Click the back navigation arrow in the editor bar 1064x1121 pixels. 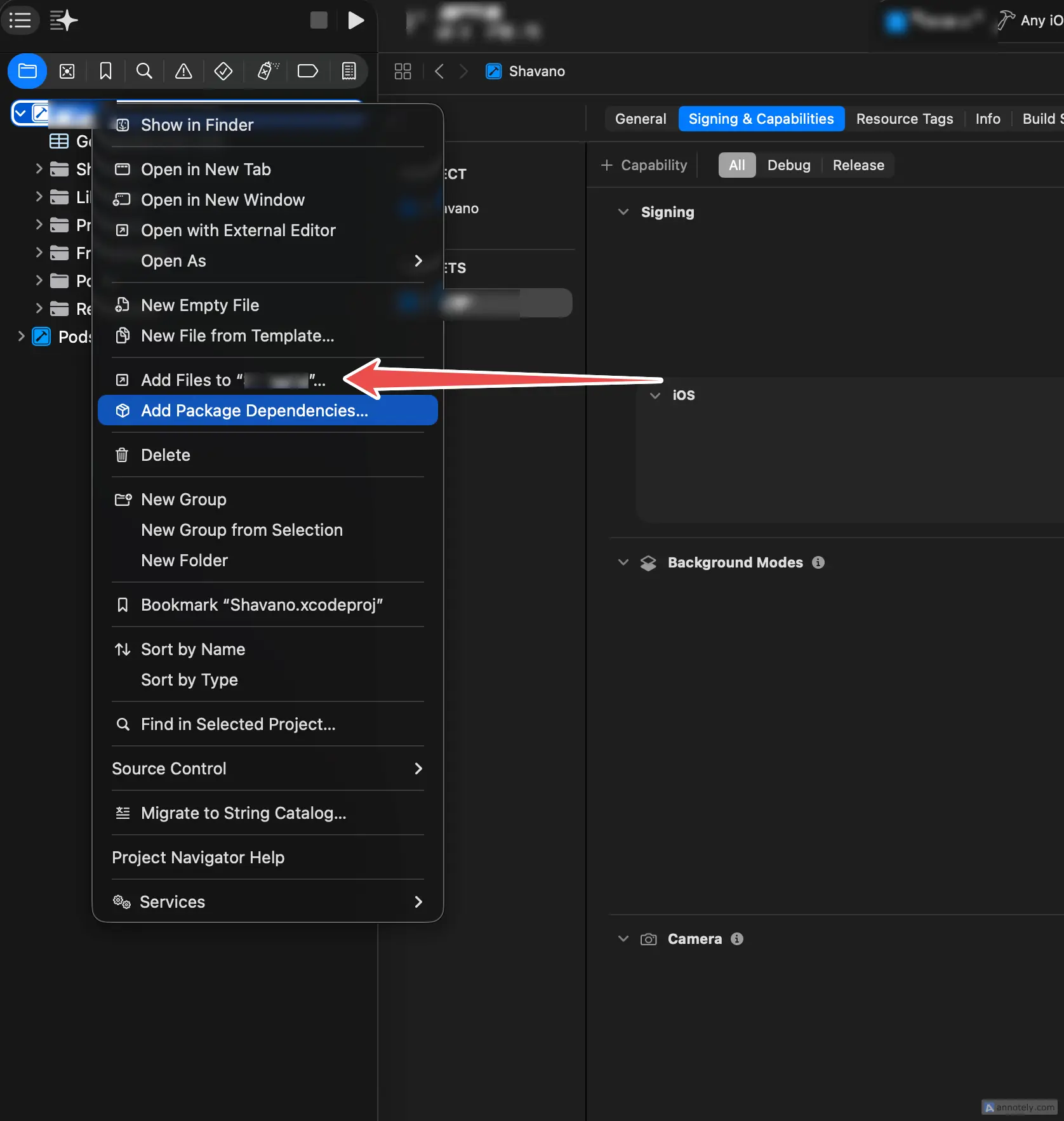tap(439, 72)
